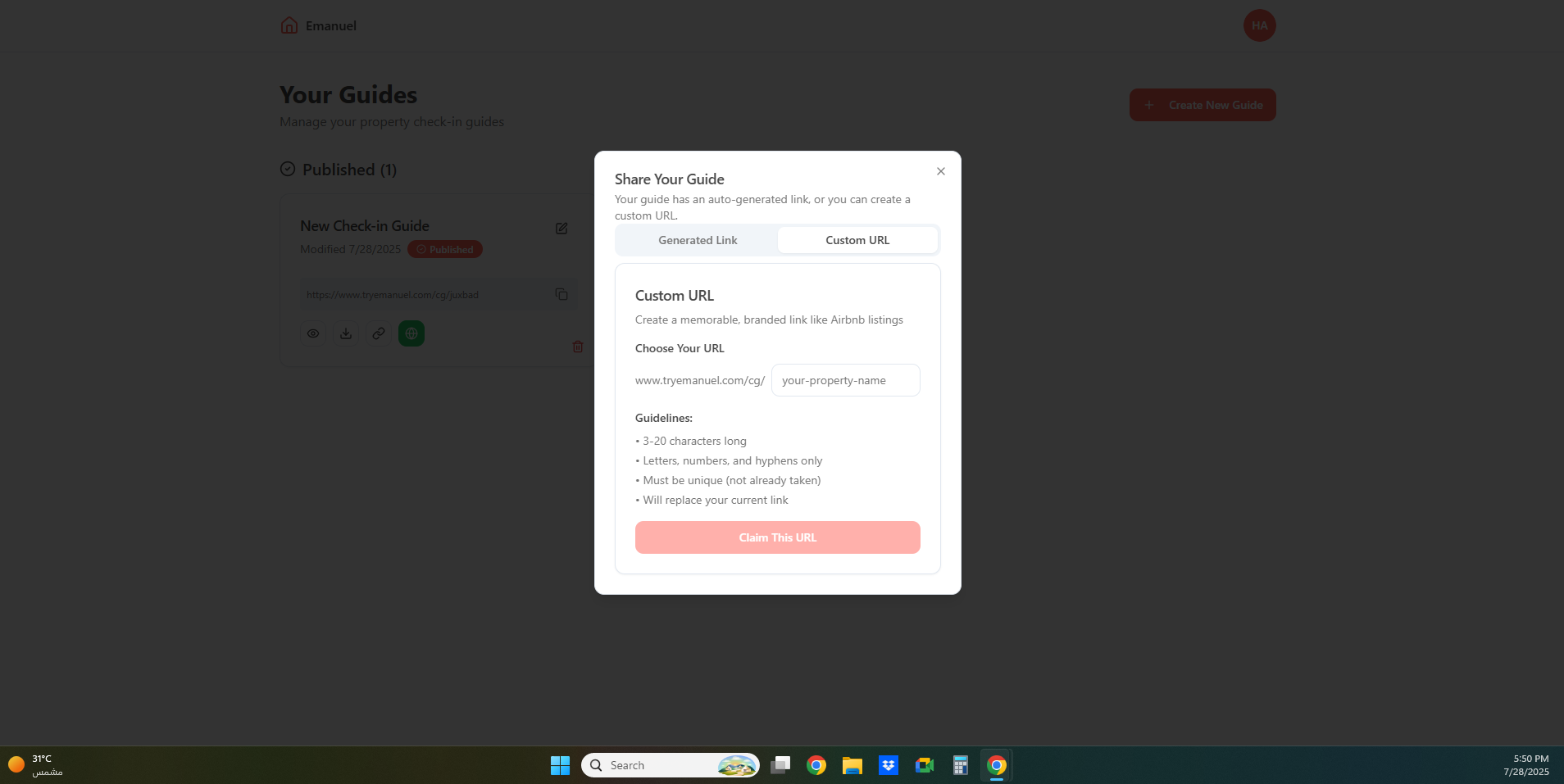Click the your-property-name URL input field
The height and width of the screenshot is (784, 1564).
pos(845,380)
